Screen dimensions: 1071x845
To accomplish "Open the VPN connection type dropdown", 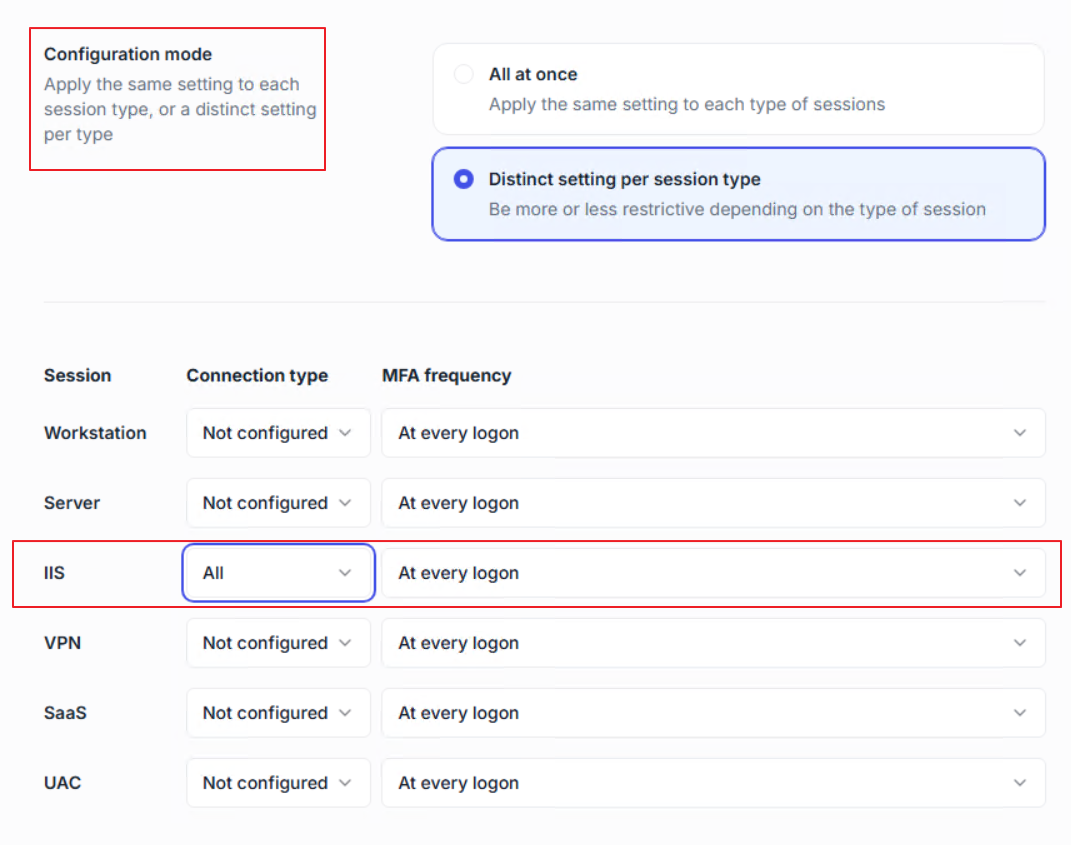I will pyautogui.click(x=277, y=643).
